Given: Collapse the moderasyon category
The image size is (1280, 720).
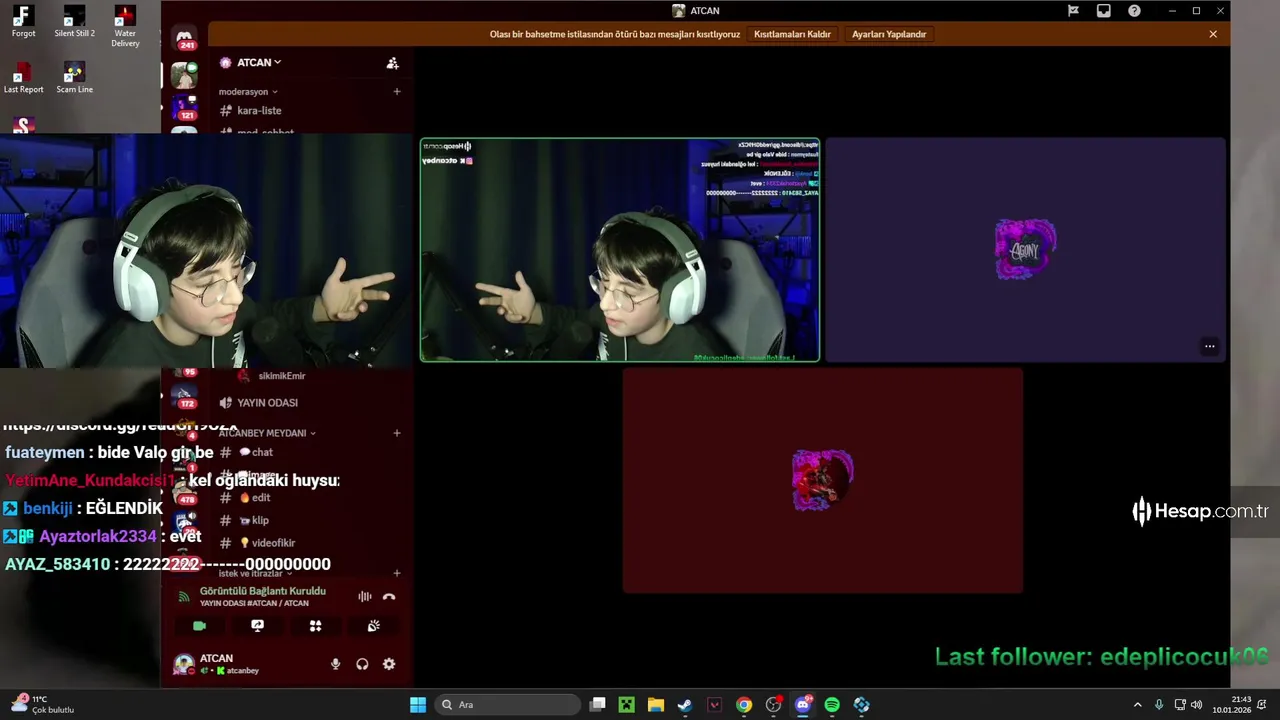Looking at the screenshot, I should click(248, 92).
